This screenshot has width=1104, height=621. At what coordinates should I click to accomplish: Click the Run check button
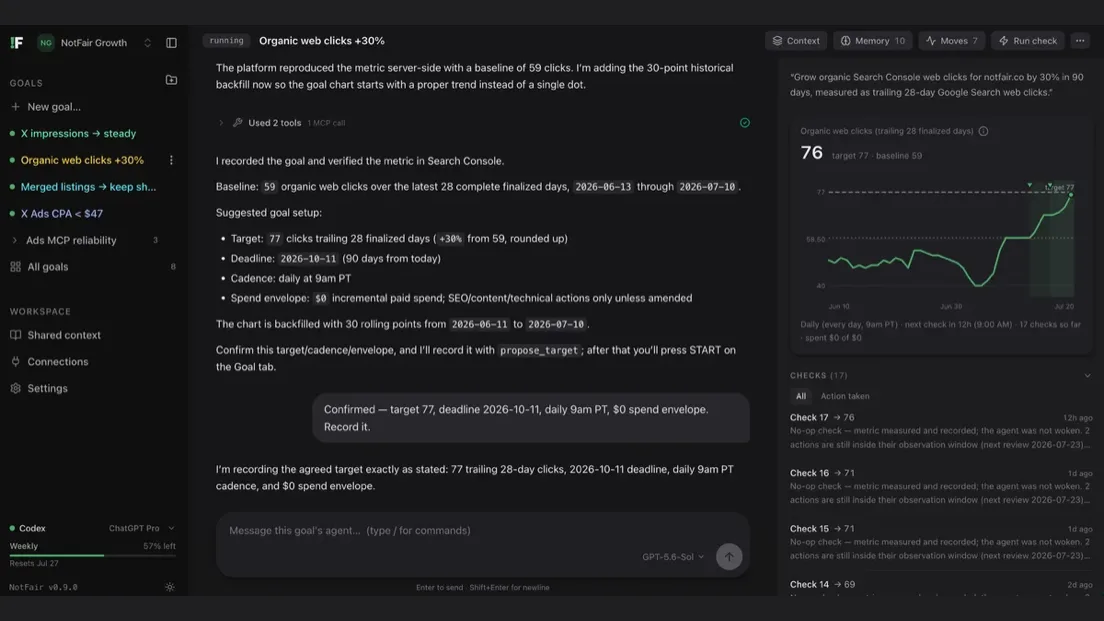[1028, 41]
